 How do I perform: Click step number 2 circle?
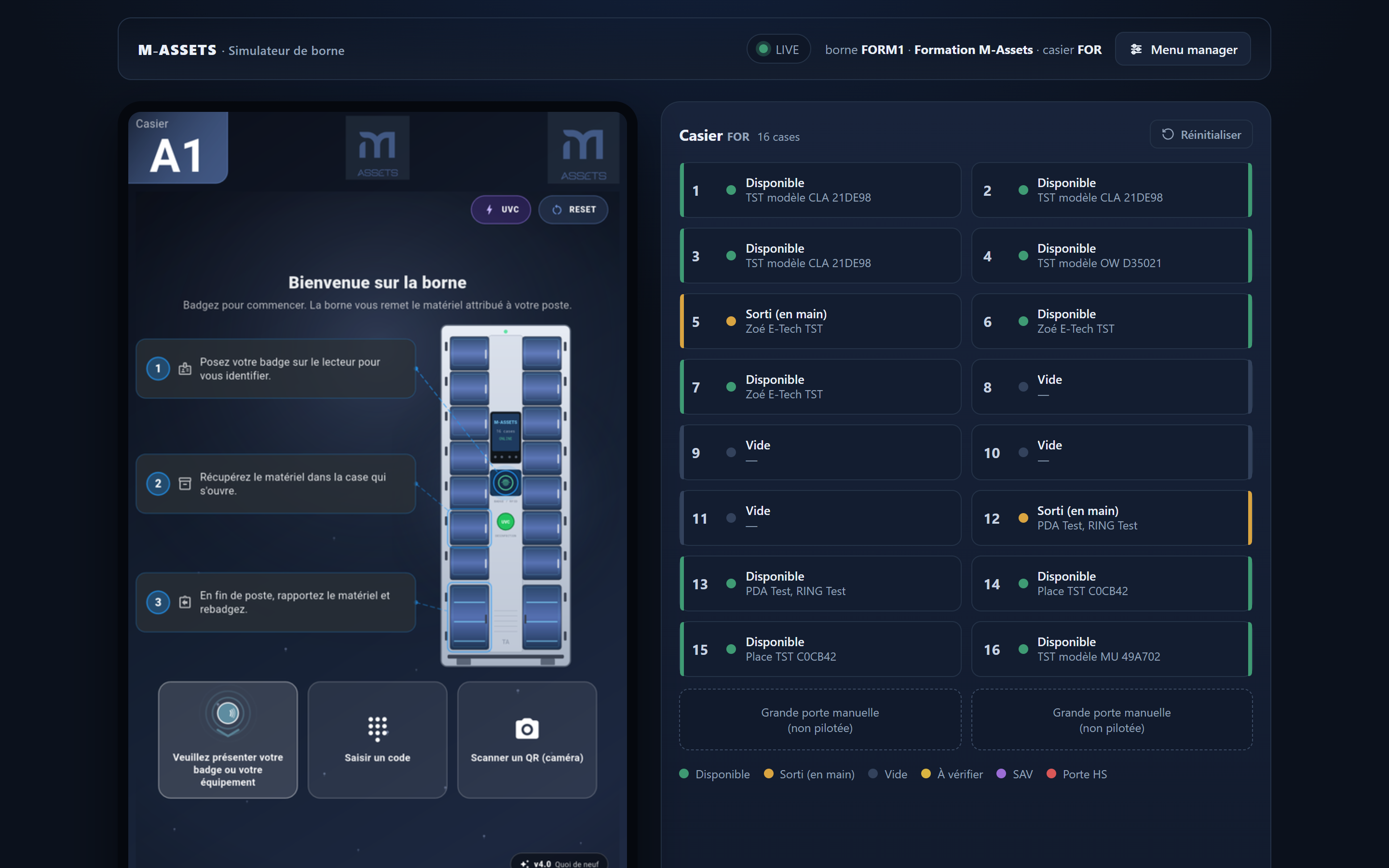158,484
